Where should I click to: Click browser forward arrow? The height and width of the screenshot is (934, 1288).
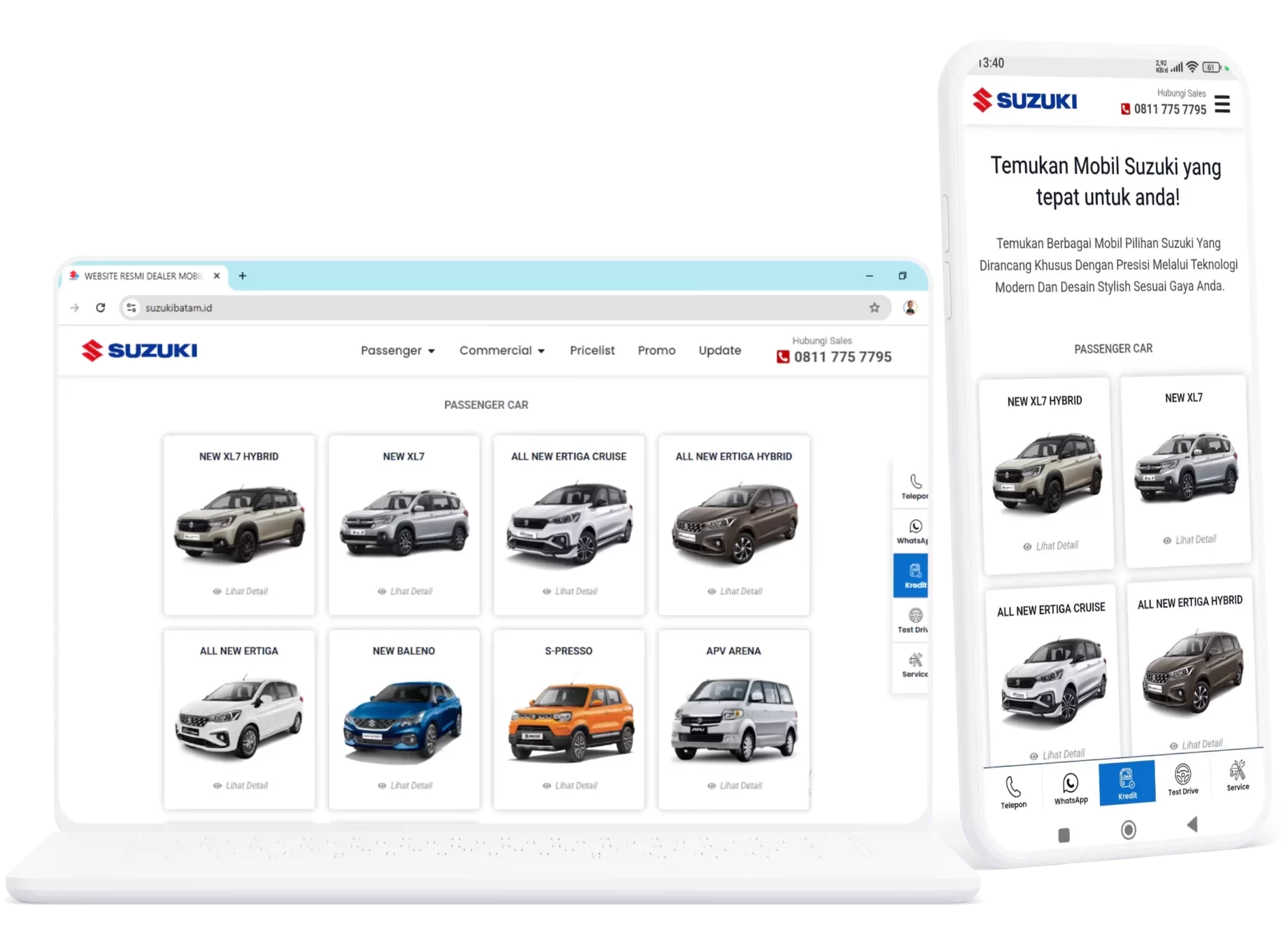[x=74, y=308]
